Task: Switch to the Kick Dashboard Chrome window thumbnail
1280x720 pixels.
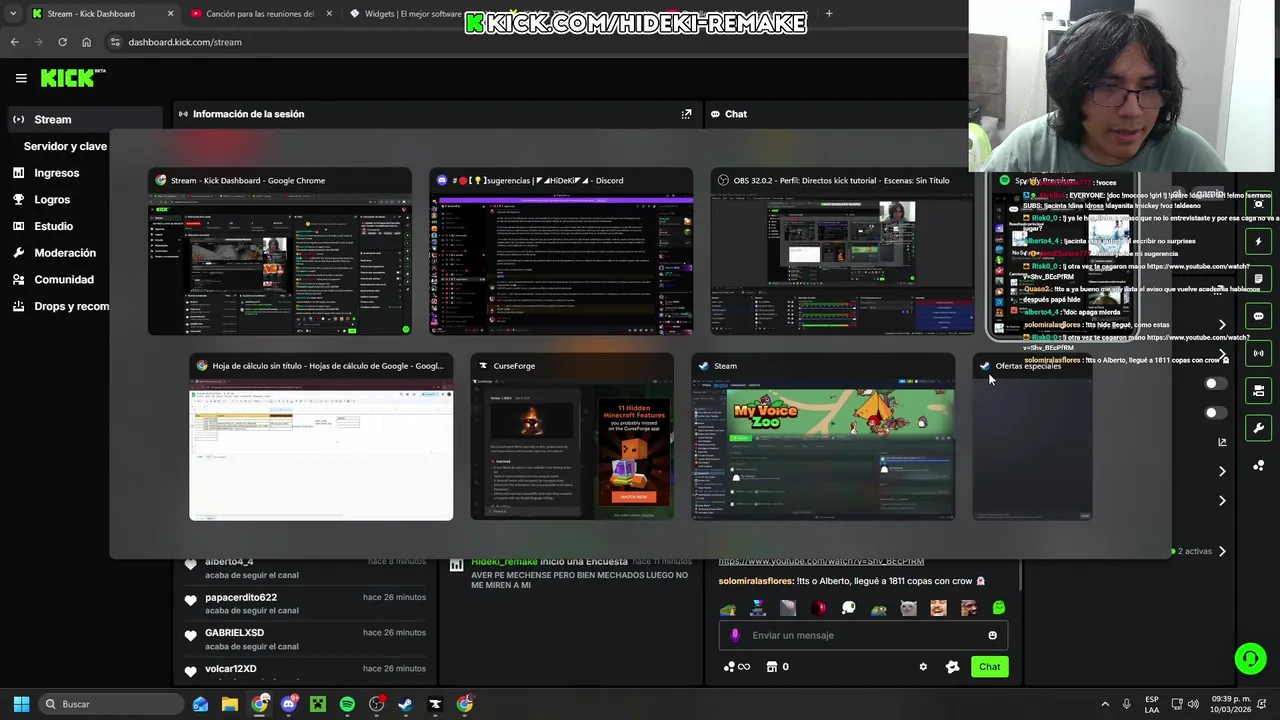Action: tap(280, 252)
